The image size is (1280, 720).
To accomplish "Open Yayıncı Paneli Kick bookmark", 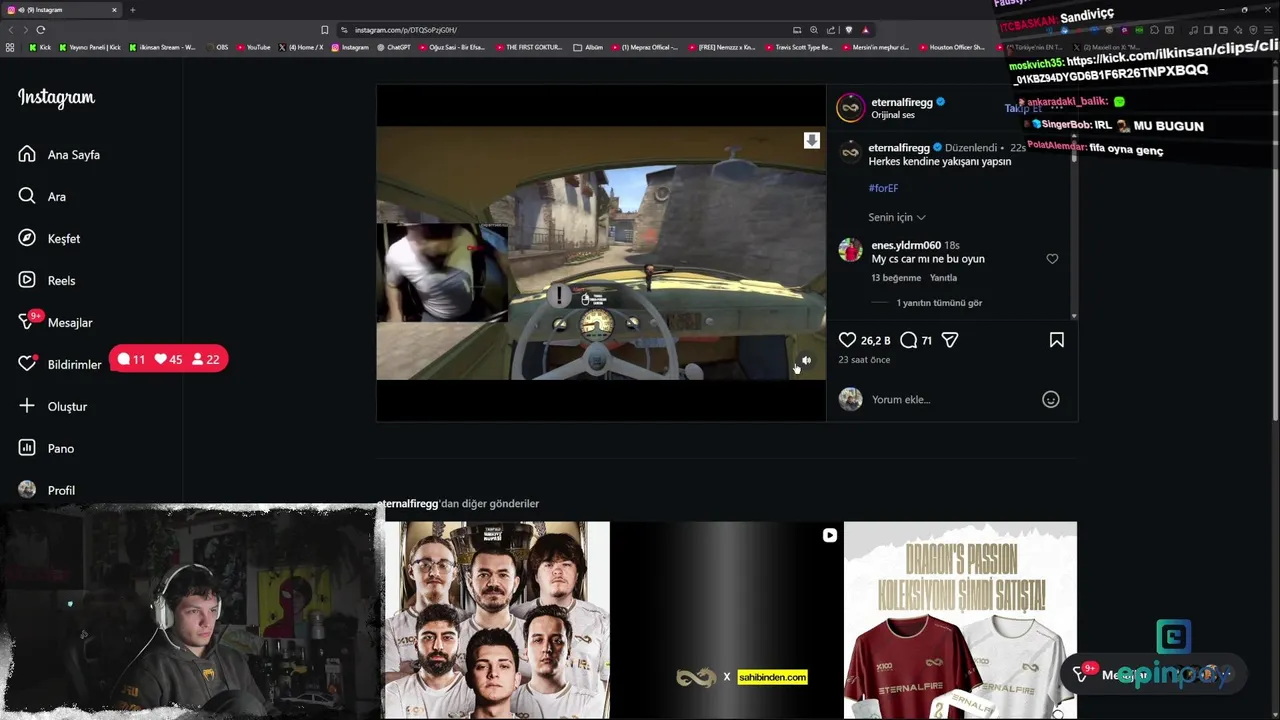I will pos(90,47).
